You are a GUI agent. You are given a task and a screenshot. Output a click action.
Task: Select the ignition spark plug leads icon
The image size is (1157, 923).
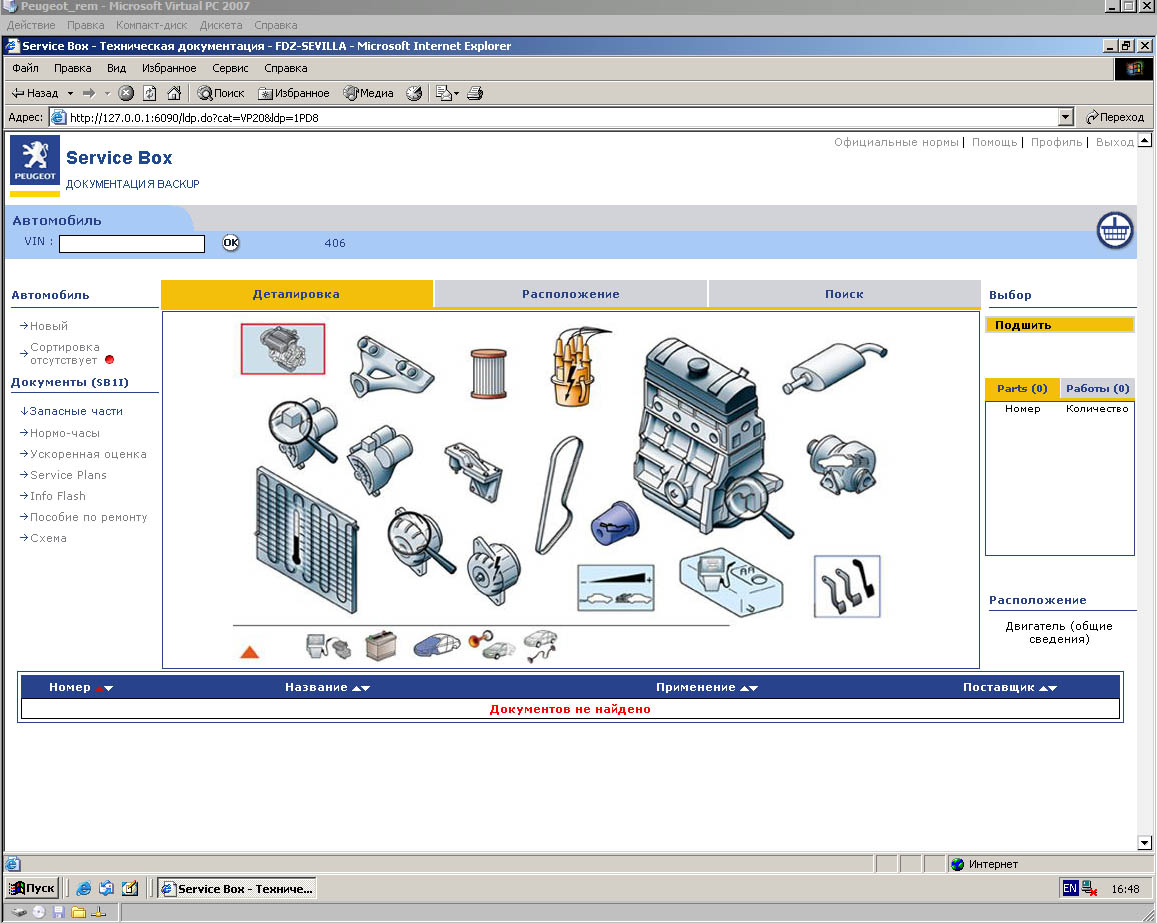[x=570, y=367]
